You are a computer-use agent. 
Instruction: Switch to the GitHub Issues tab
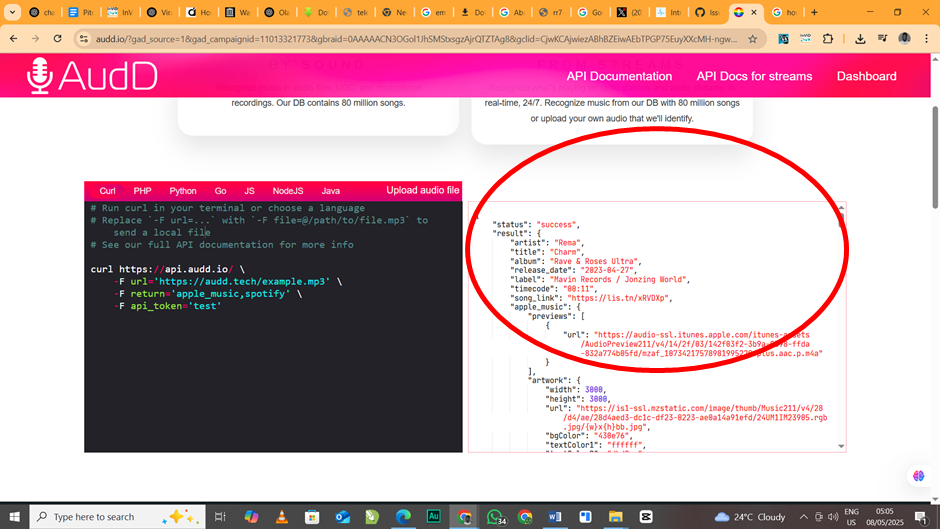click(706, 12)
